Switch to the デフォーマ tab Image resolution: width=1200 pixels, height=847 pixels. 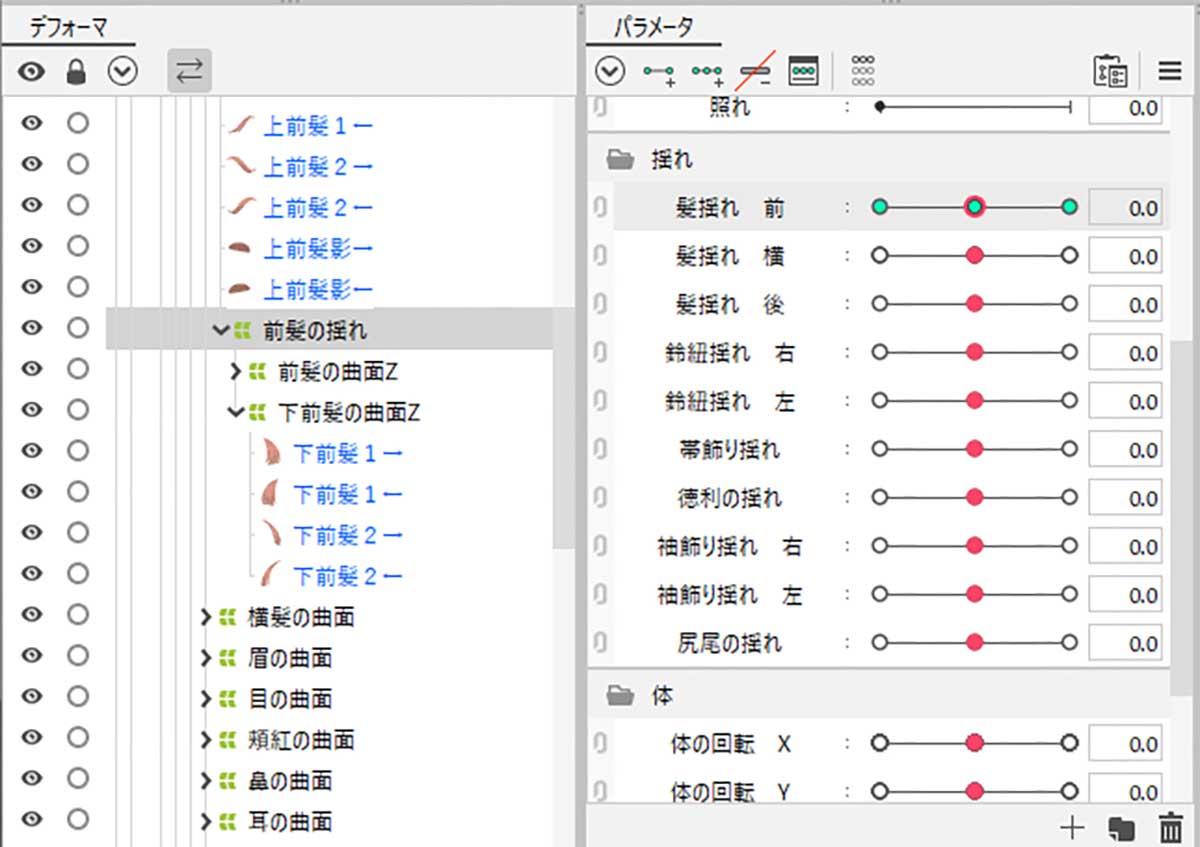pyautogui.click(x=68, y=28)
